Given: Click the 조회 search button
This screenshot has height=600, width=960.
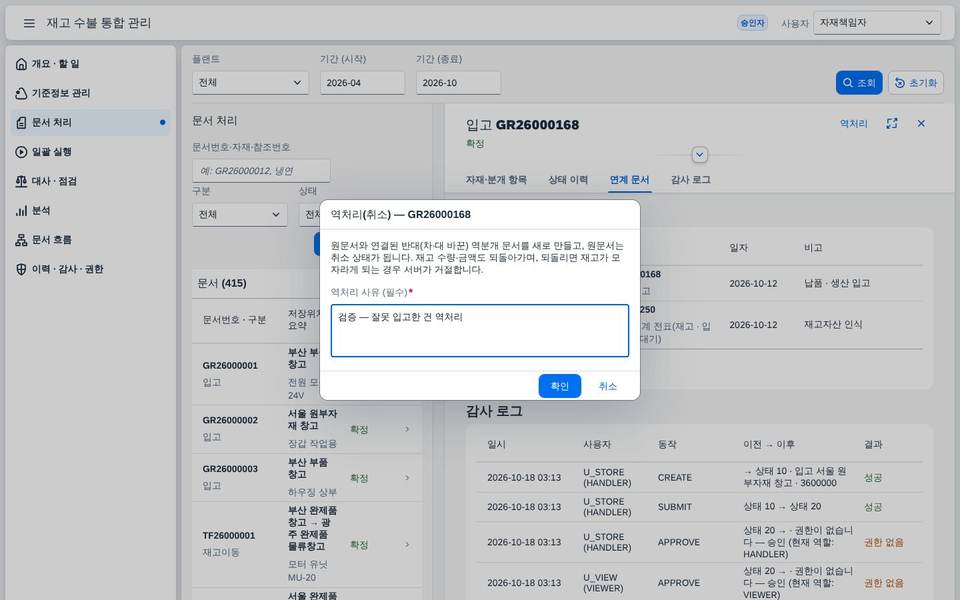Looking at the screenshot, I should point(859,83).
